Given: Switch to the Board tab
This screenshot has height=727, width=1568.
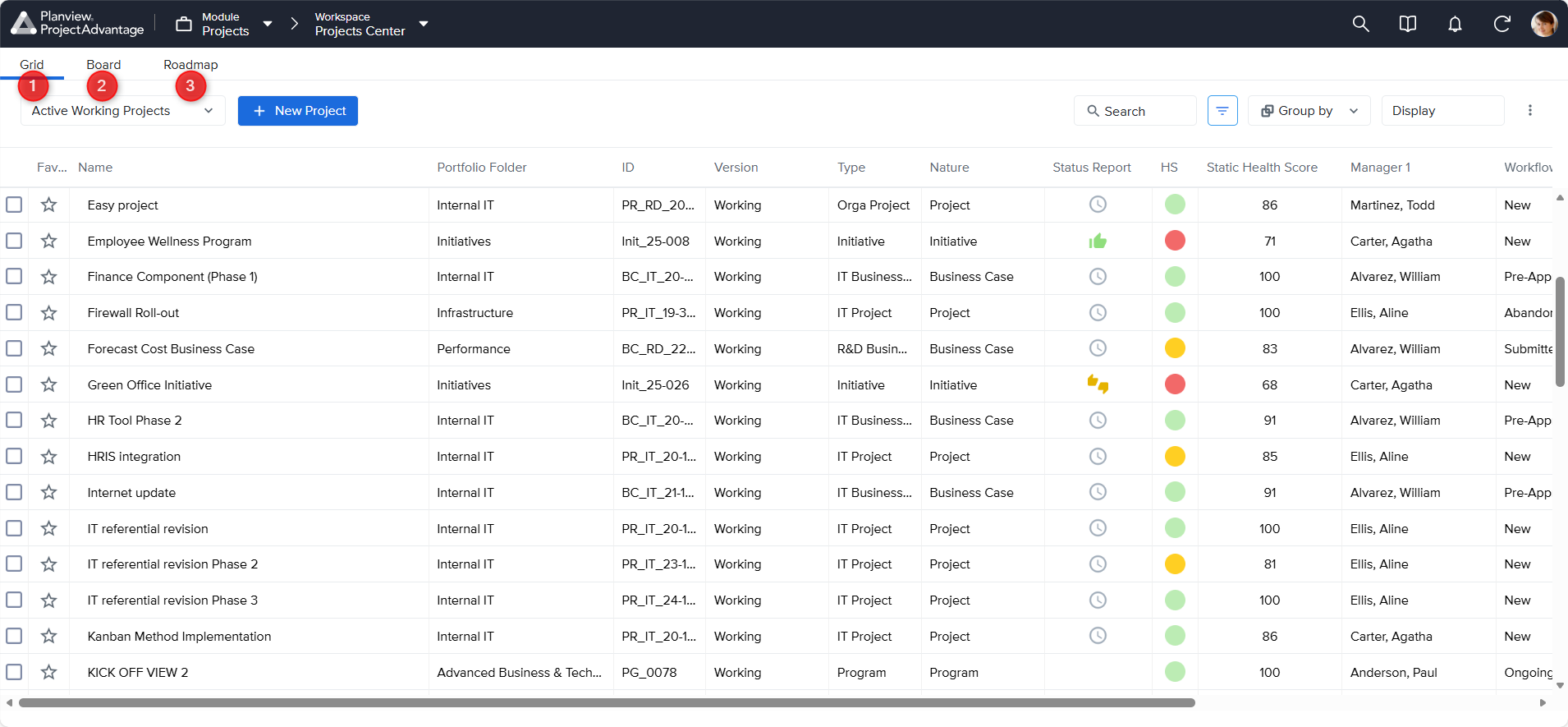Looking at the screenshot, I should click(103, 65).
